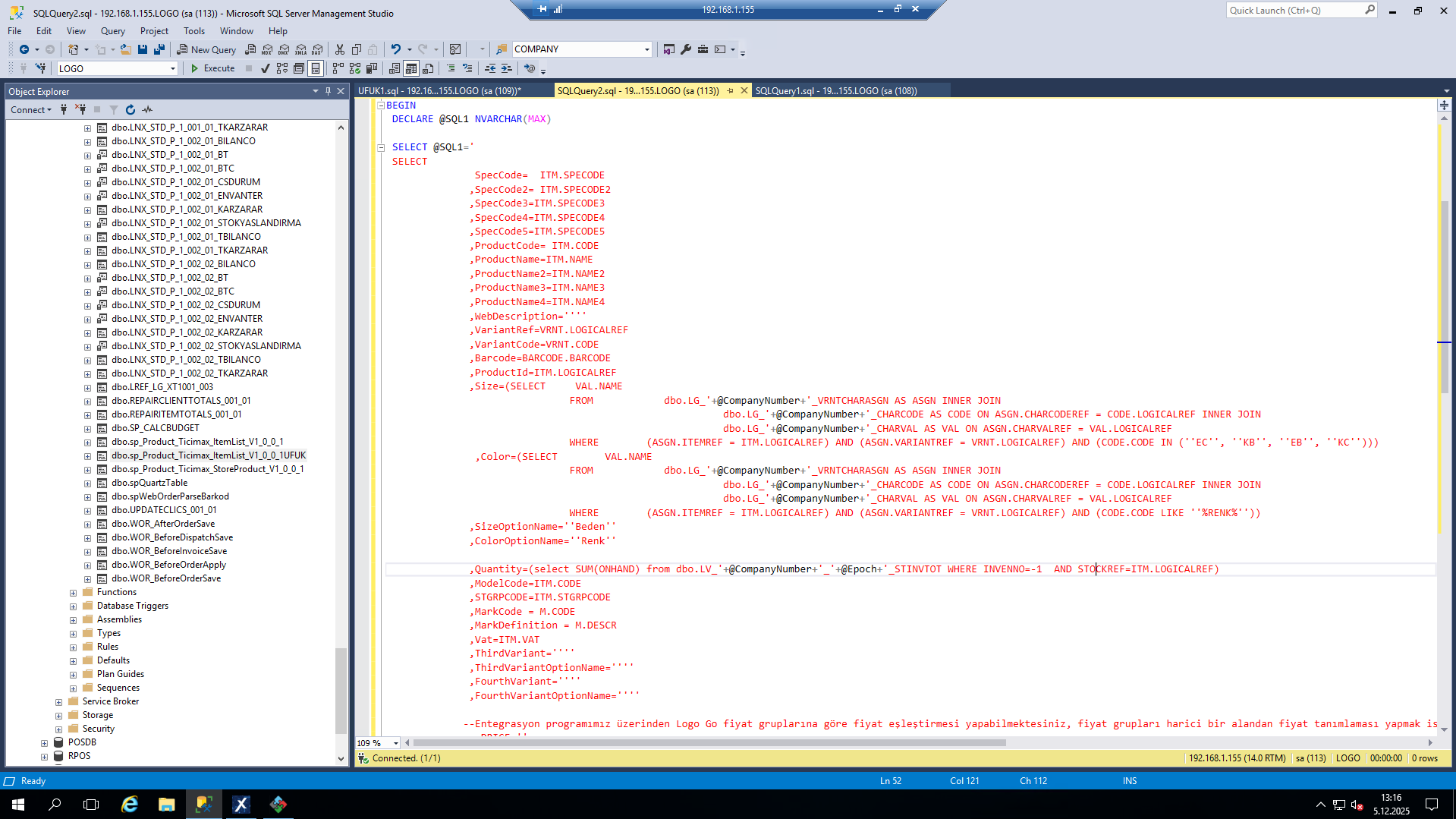Open the Query menu
This screenshot has width=1456, height=819.
(112, 31)
